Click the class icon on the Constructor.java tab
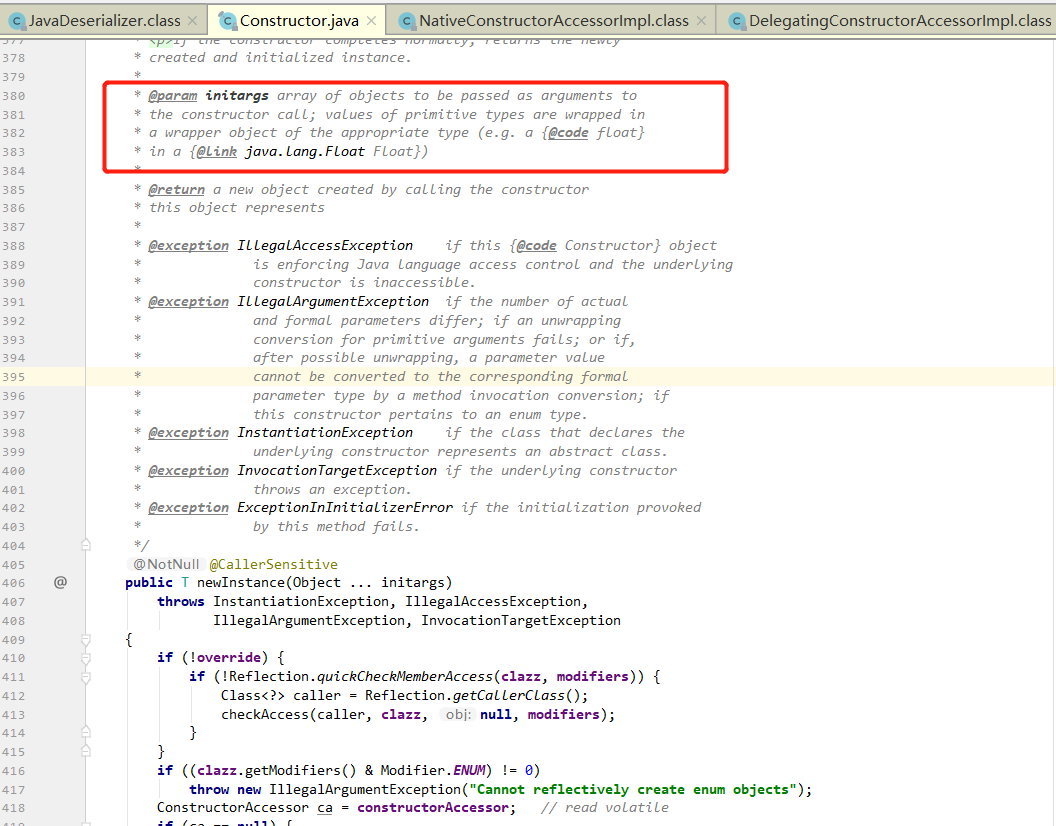Image resolution: width=1056 pixels, height=826 pixels. pyautogui.click(x=226, y=20)
